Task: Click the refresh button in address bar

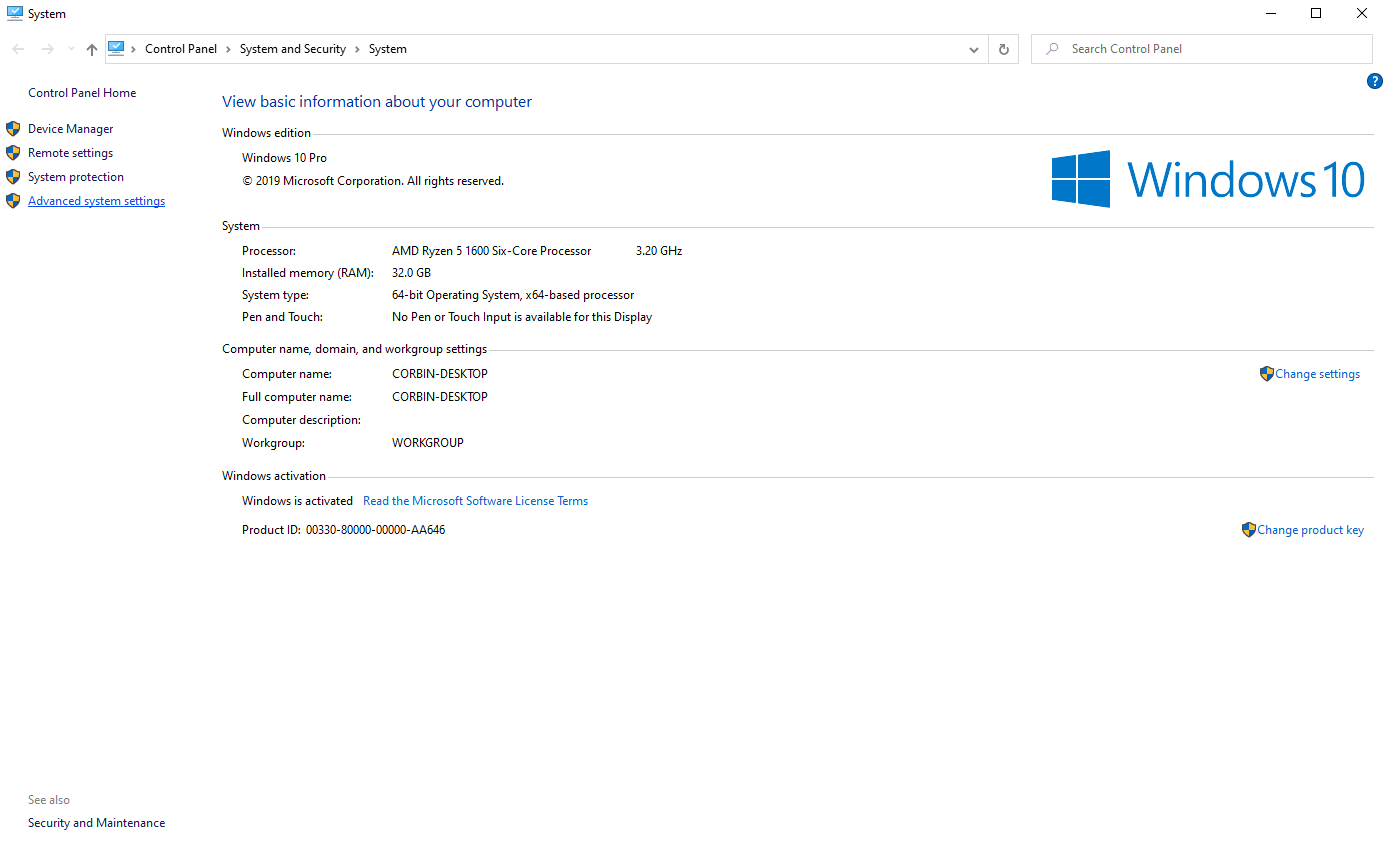Action: 1004,49
